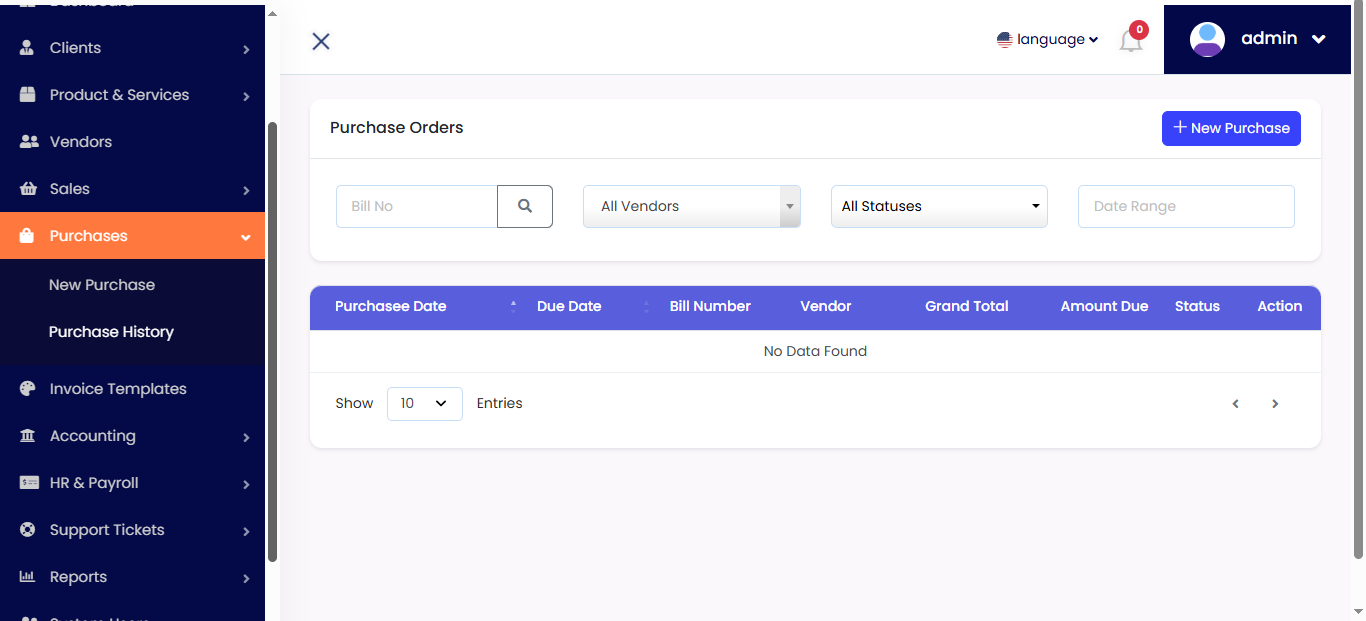This screenshot has height=621, width=1366.
Task: Expand HR & Payroll submenu chevron
Action: 246,484
